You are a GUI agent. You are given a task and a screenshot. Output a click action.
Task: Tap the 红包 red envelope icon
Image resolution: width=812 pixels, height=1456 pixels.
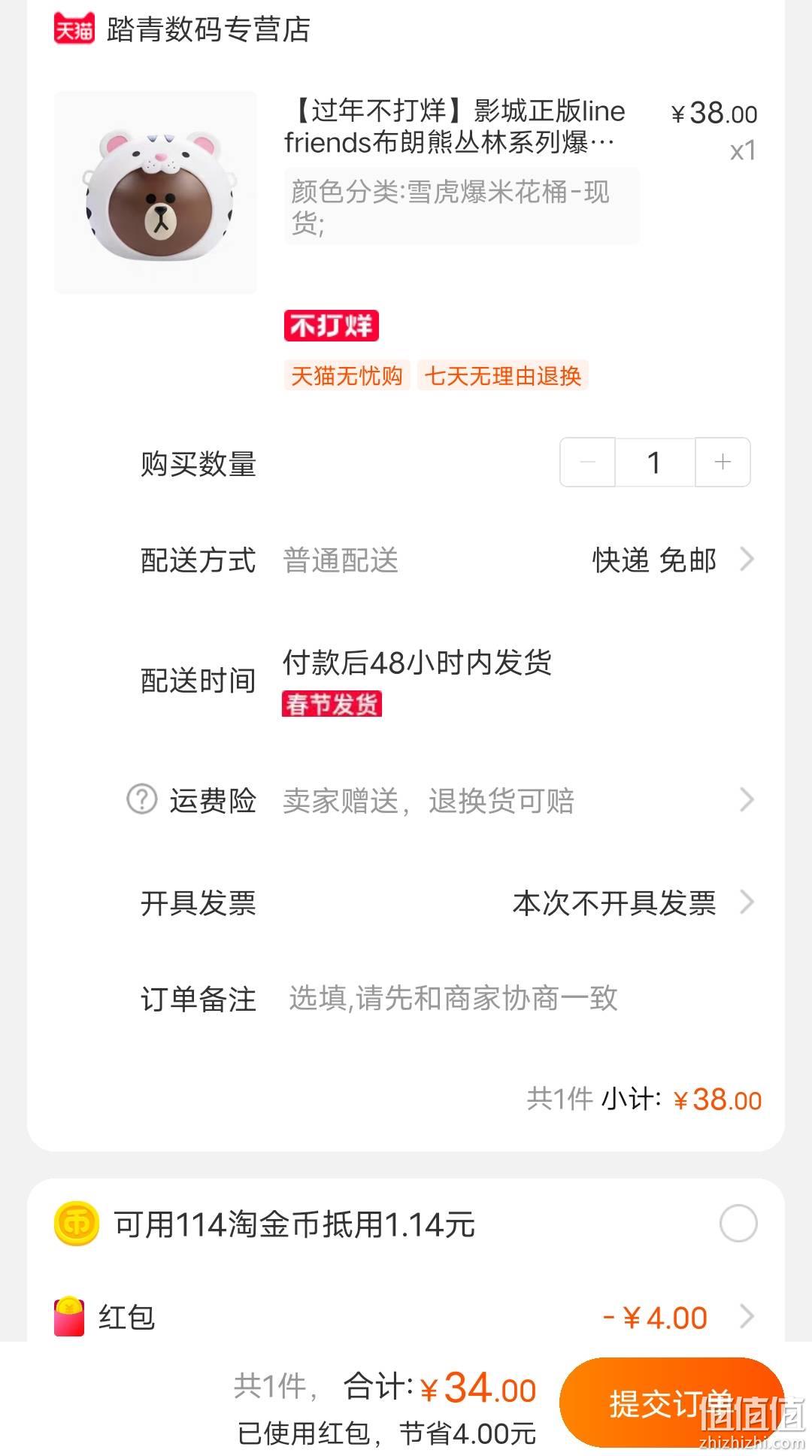point(69,1316)
